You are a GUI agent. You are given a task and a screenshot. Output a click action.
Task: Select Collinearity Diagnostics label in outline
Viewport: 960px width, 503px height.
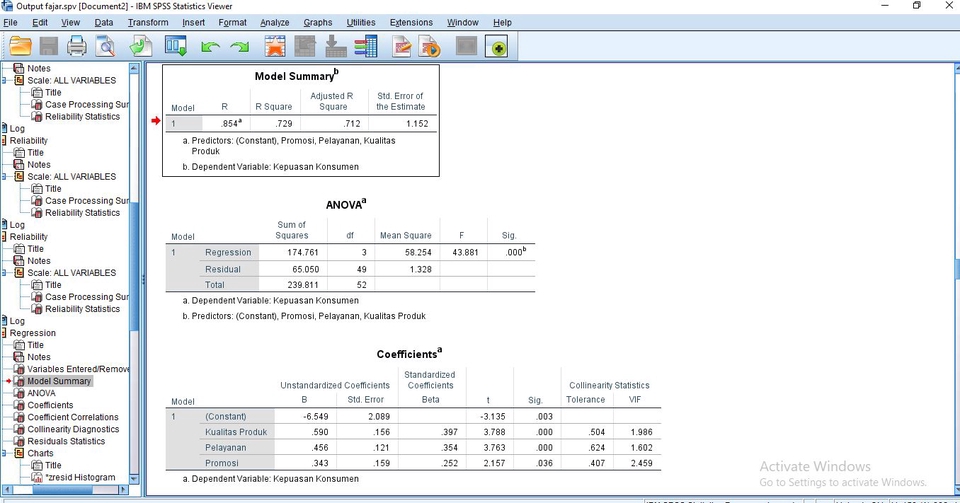[x=73, y=429]
